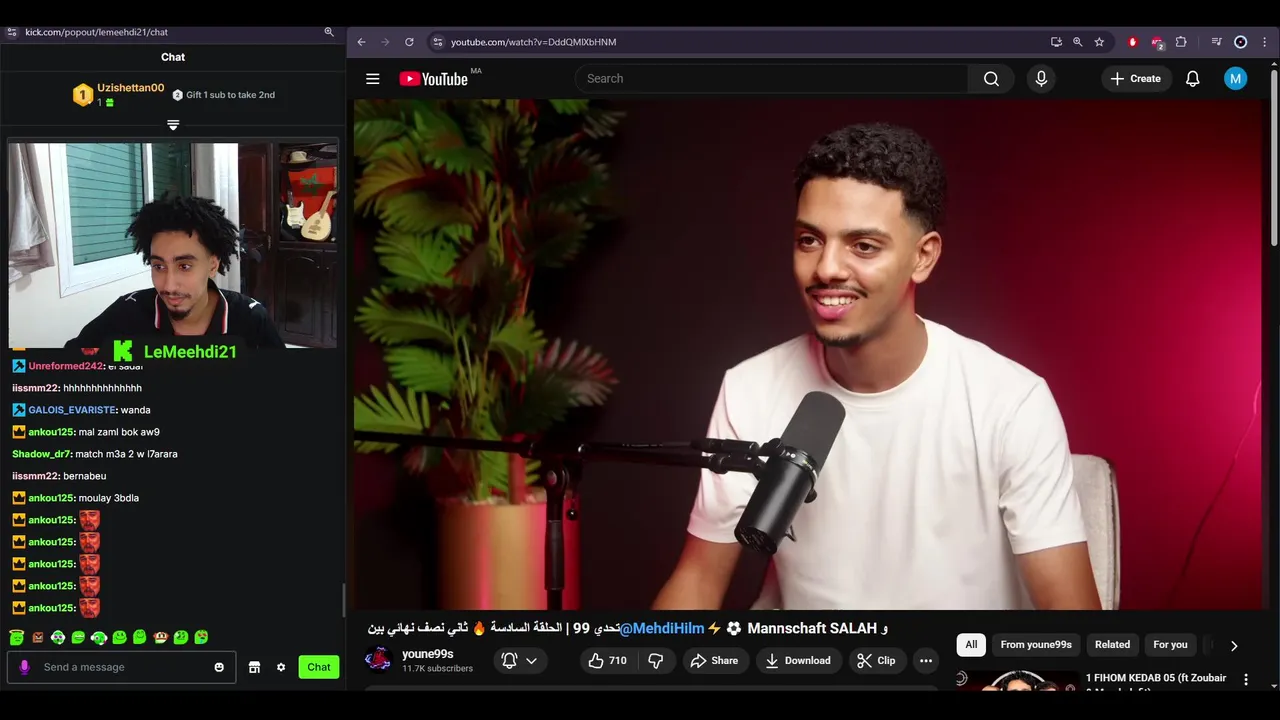Screen dimensions: 1280x720
Task: Select the From youne99s chip
Action: point(1036,645)
